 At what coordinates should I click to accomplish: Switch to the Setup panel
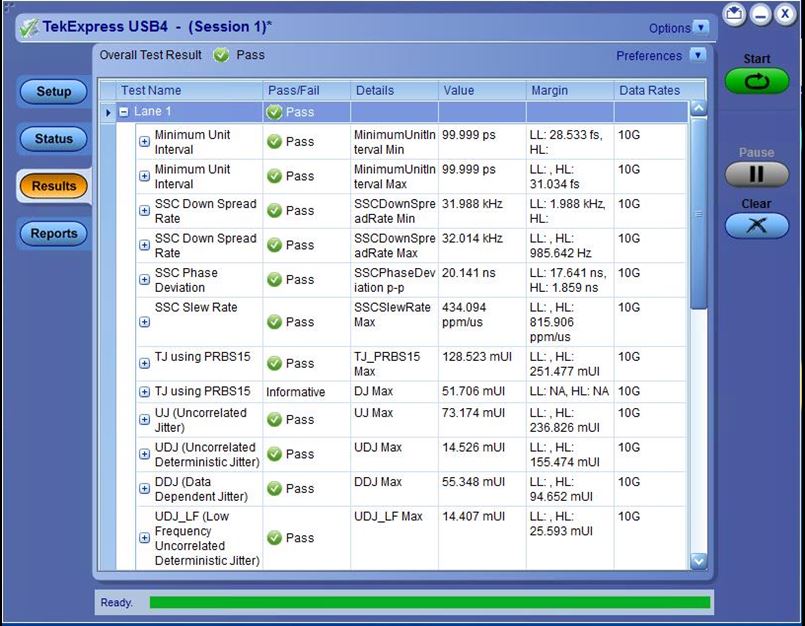[x=54, y=92]
